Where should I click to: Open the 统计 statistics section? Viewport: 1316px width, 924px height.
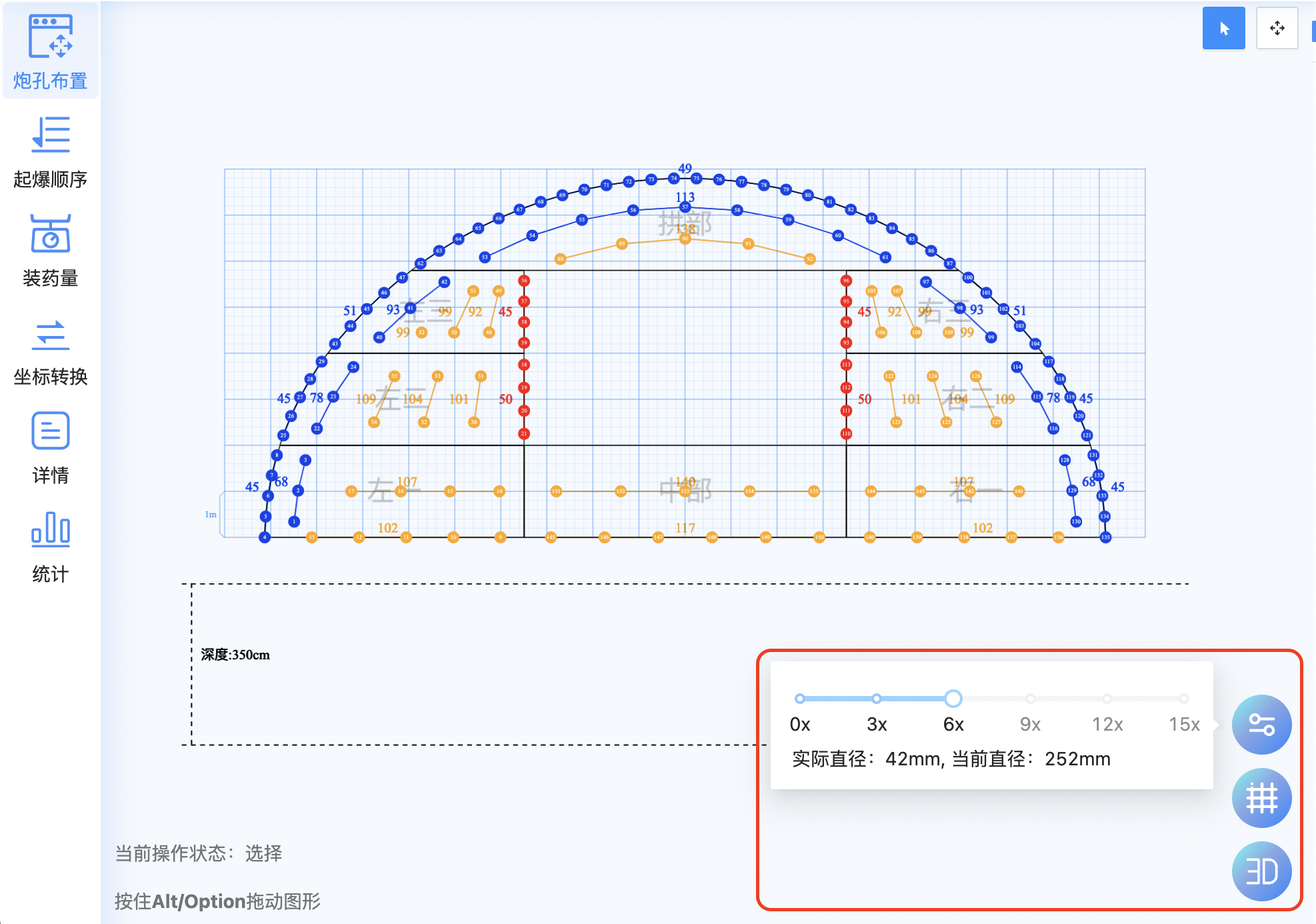[x=50, y=547]
